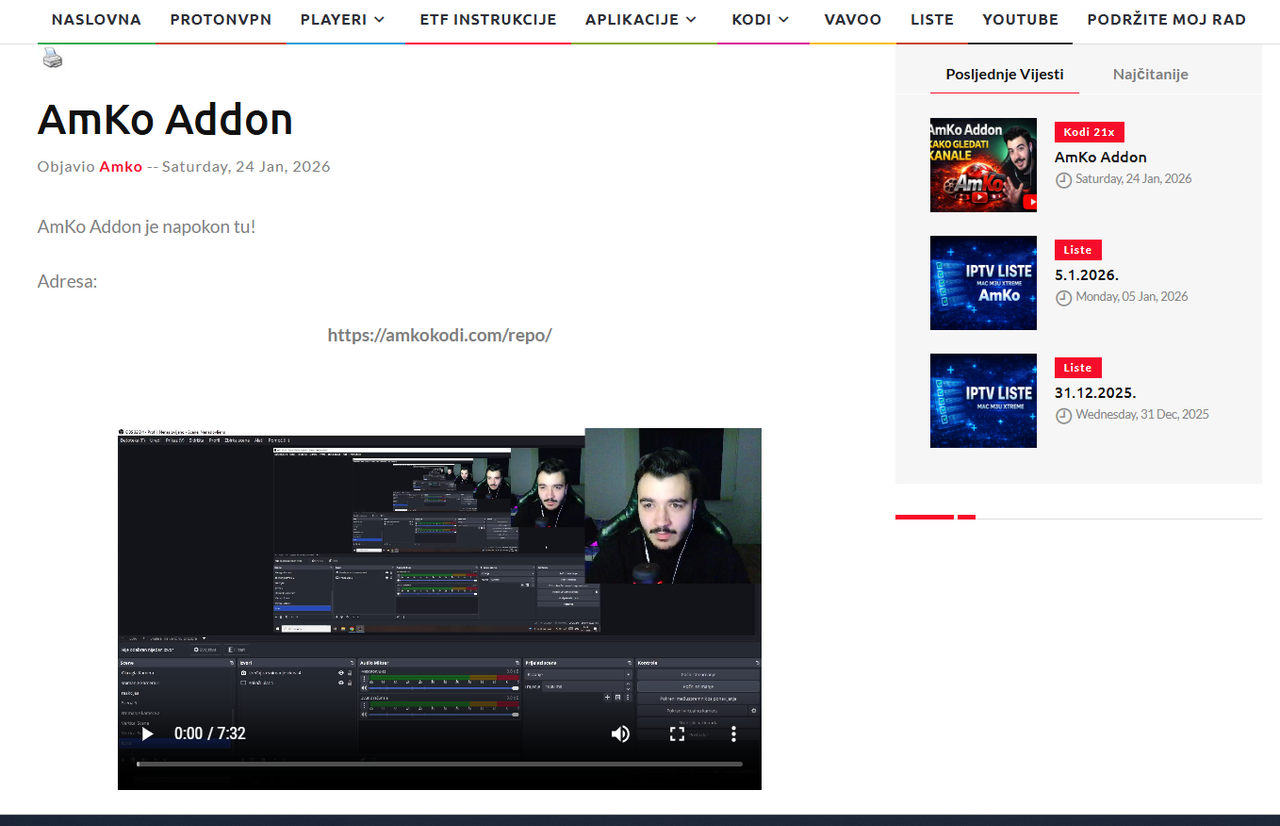Click the author link Amko
1280x826 pixels.
121,167
